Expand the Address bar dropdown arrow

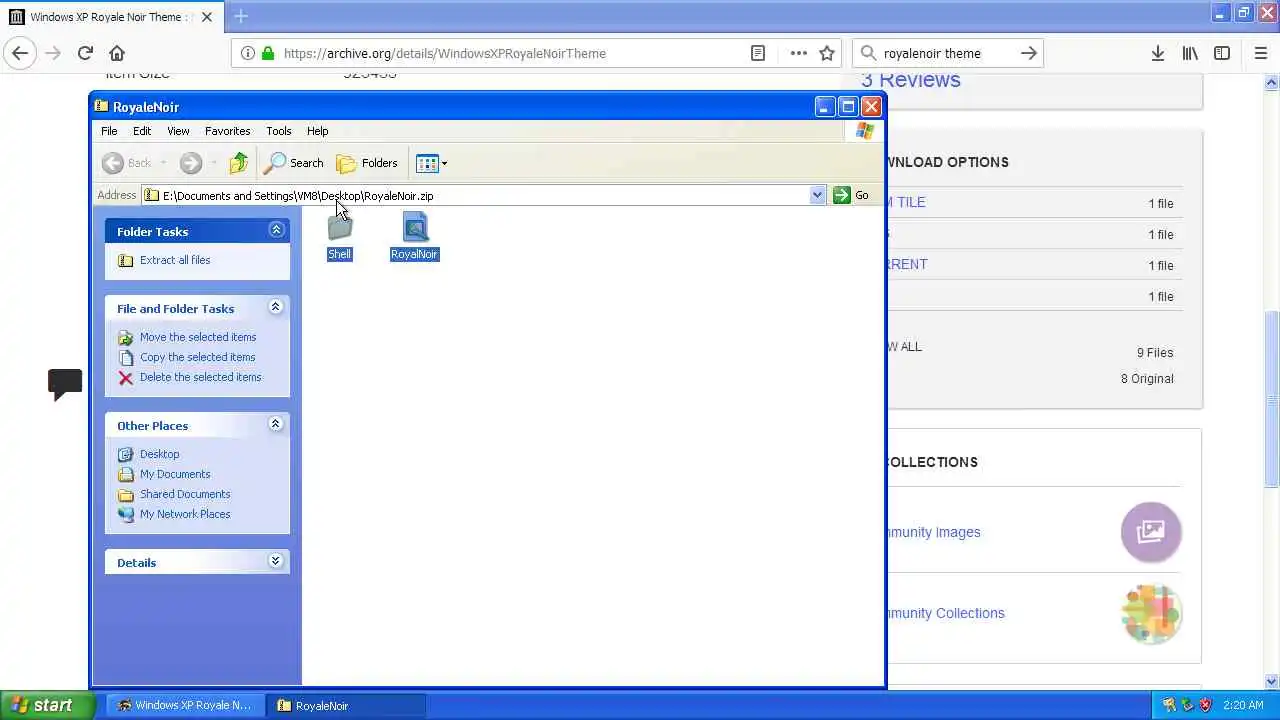(817, 195)
